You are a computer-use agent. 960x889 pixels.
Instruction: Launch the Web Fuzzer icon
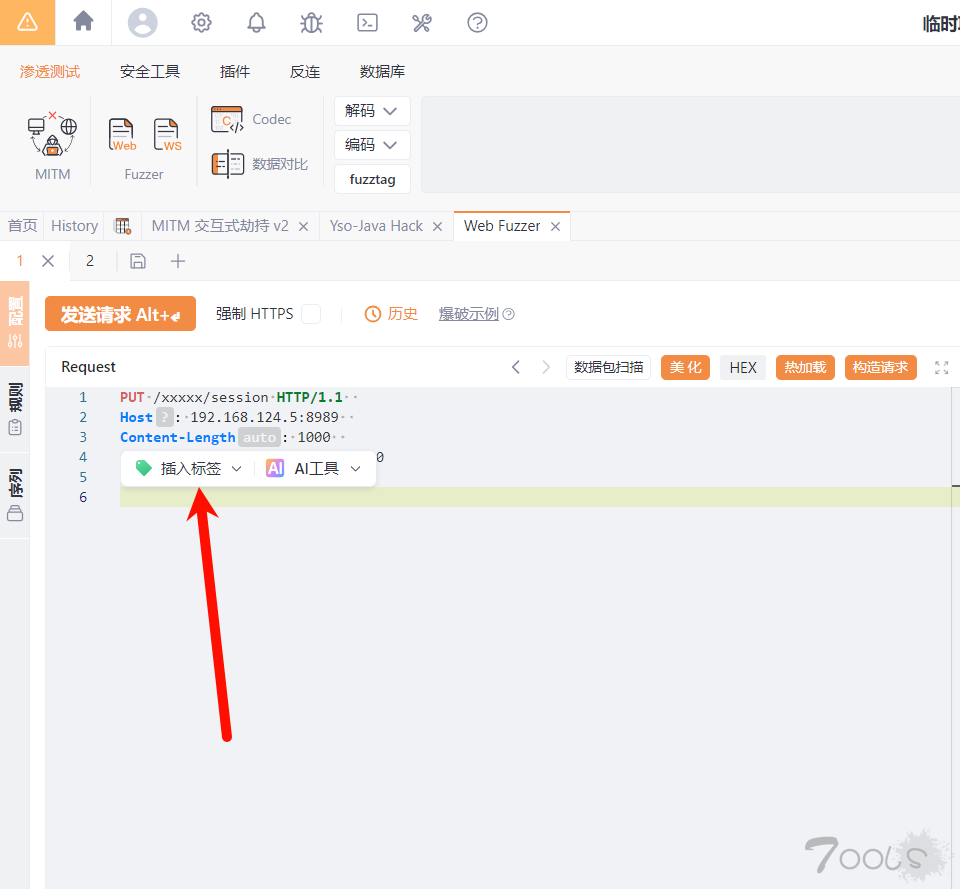[x=122, y=135]
